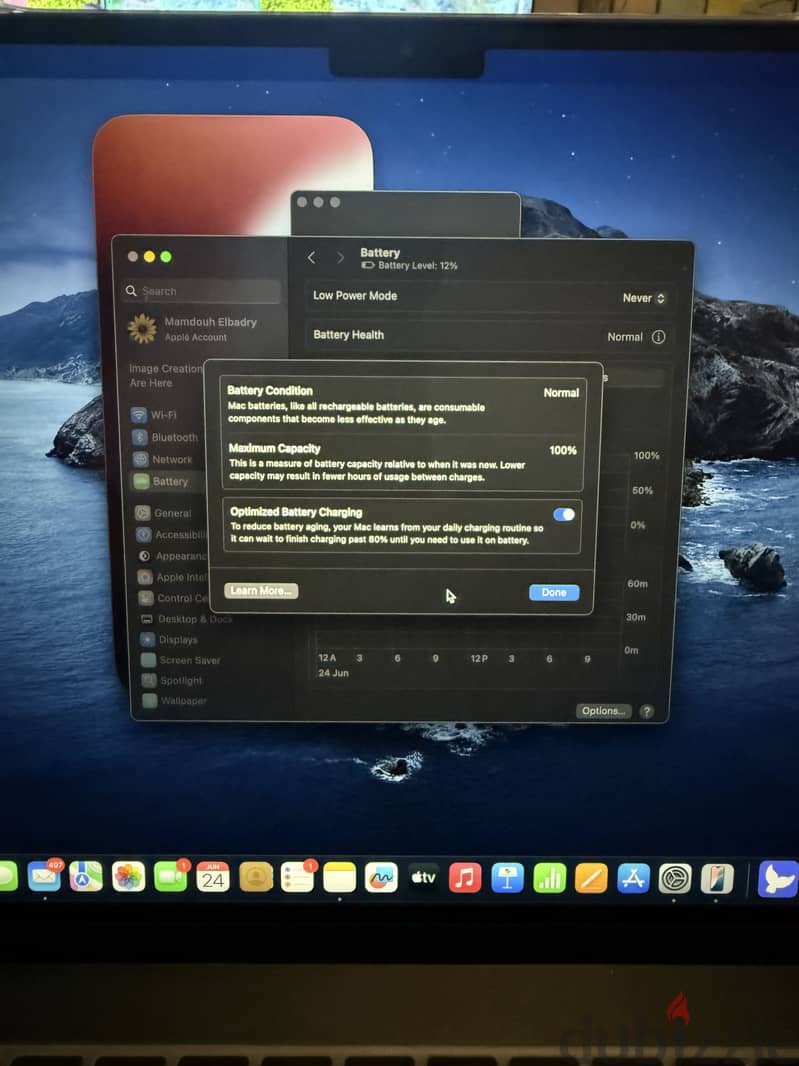Open Mamdouh Elbadry Apple Account
799x1066 pixels.
click(194, 328)
